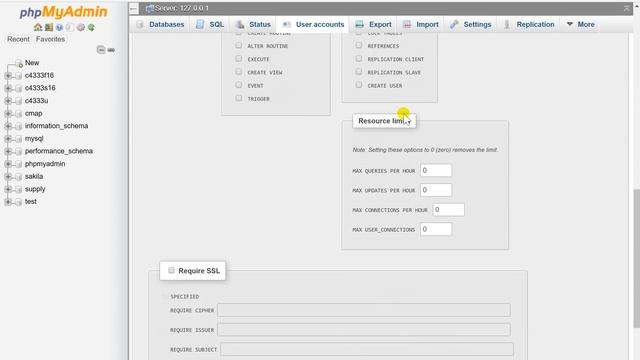Open the Databases tab
The image size is (640, 360).
click(161, 24)
